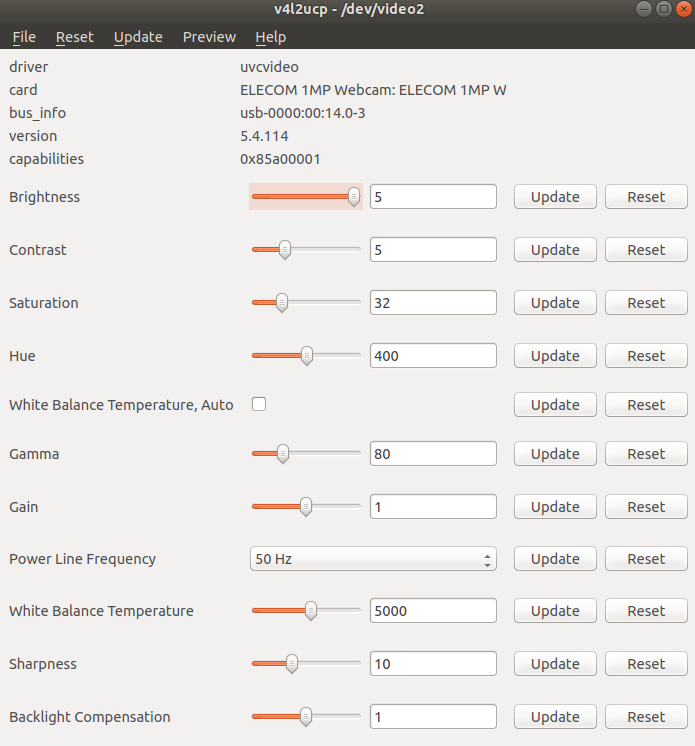Viewport: 695px width, 746px height.
Task: Click the Gain slider handle
Action: tap(305, 507)
